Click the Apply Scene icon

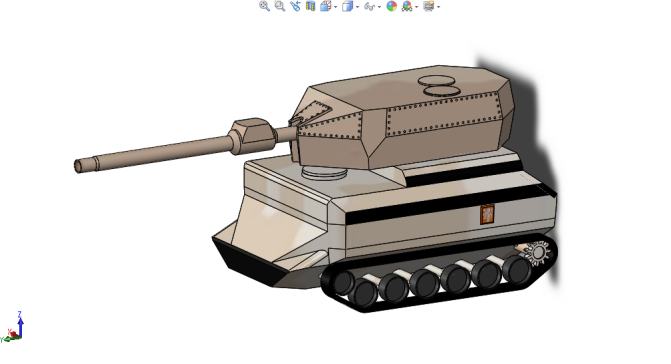pos(407,6)
